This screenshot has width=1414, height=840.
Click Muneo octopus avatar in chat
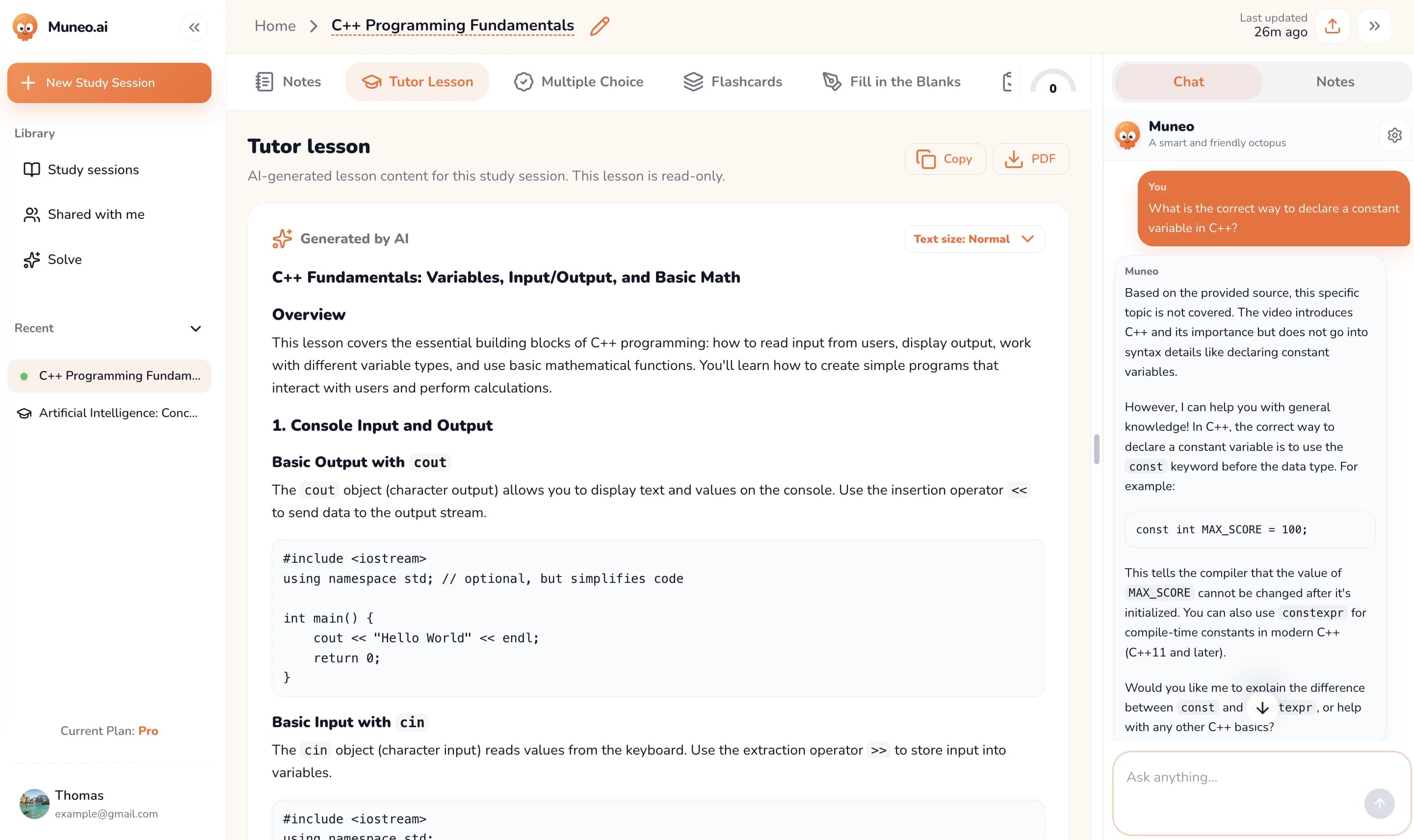(x=1127, y=135)
